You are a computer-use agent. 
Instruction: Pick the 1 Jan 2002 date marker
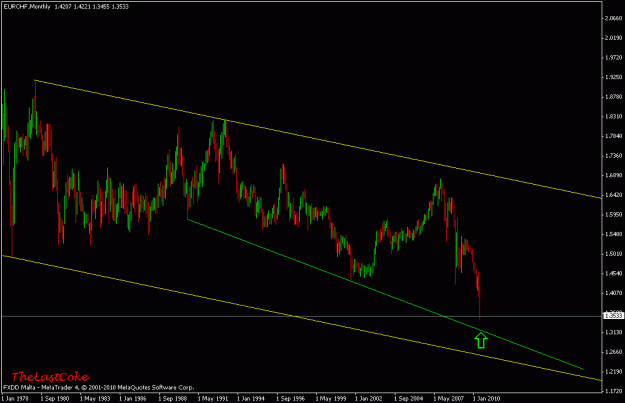[369, 398]
